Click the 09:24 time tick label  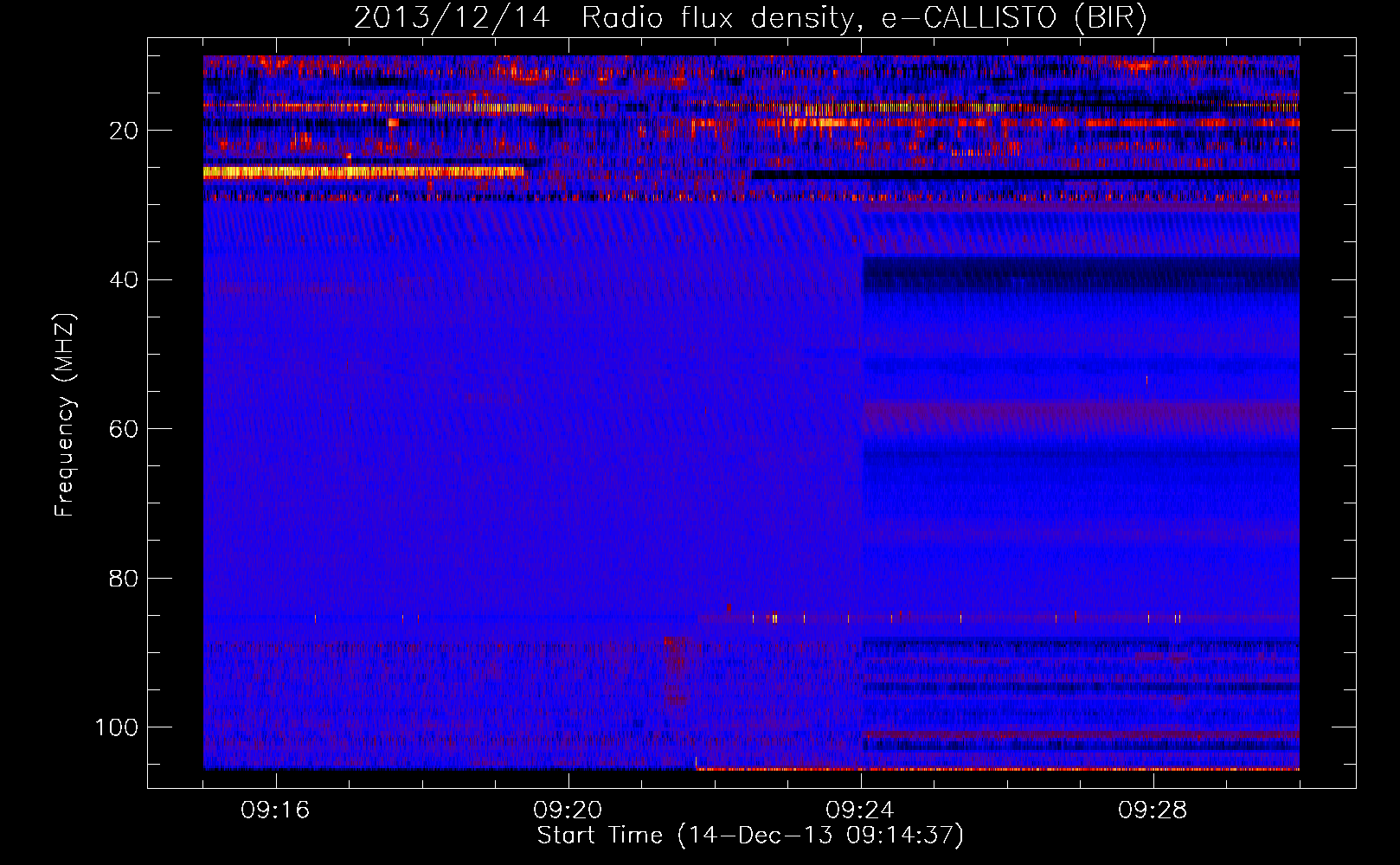[860, 811]
